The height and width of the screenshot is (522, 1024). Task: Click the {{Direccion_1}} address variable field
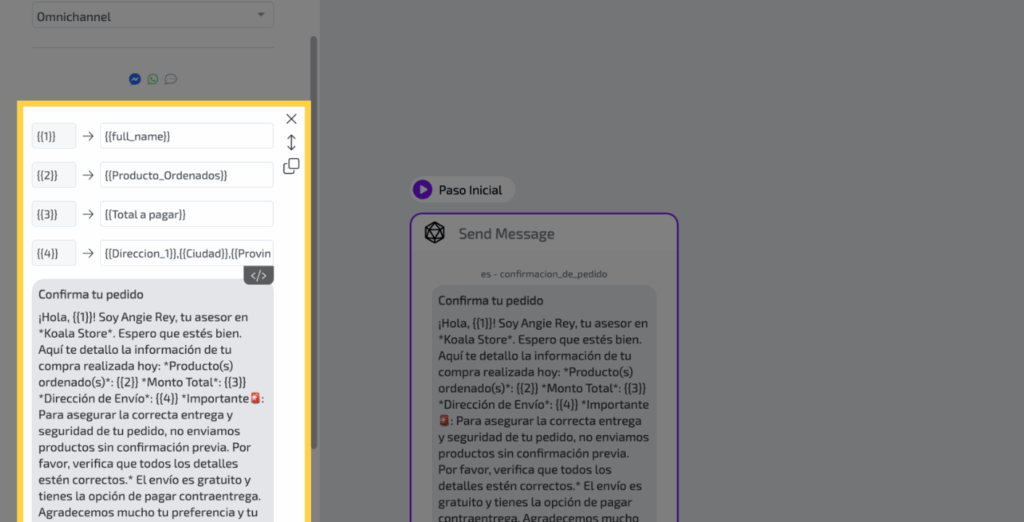186,253
